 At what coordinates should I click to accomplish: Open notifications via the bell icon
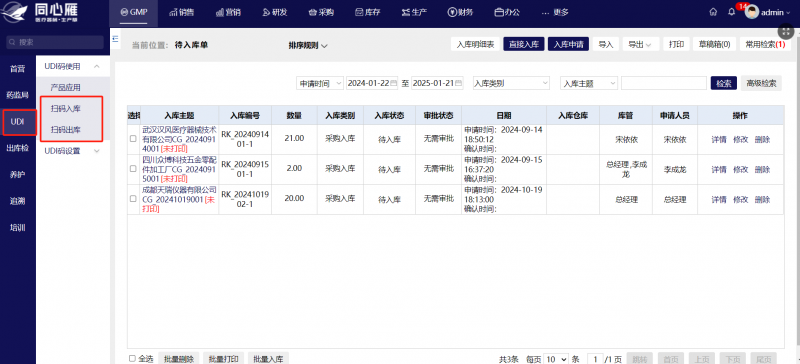(732, 12)
